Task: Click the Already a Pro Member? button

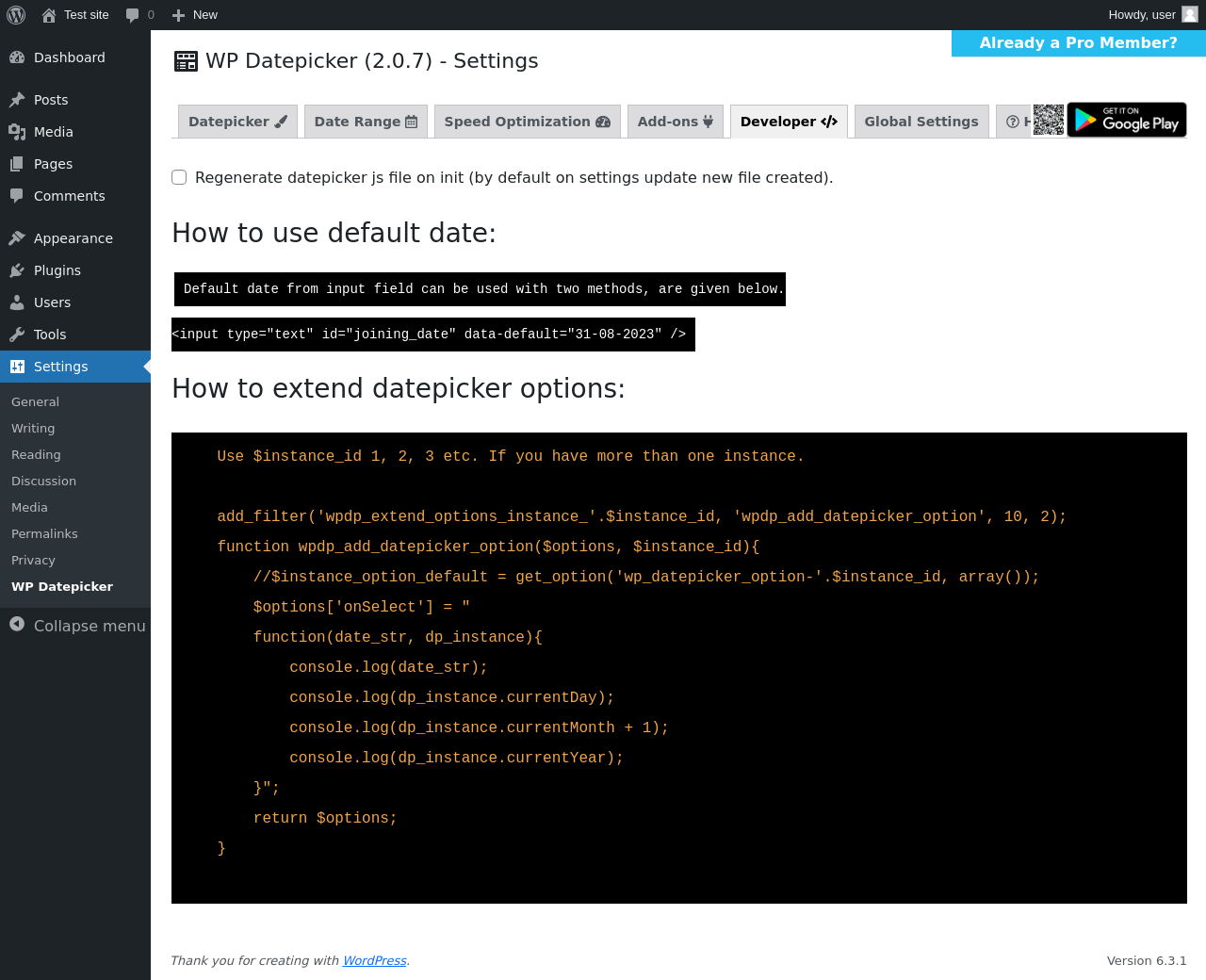Action: click(x=1078, y=43)
